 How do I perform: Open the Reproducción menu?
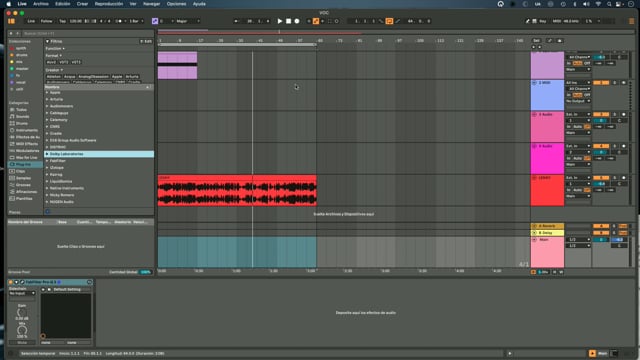pos(109,4)
